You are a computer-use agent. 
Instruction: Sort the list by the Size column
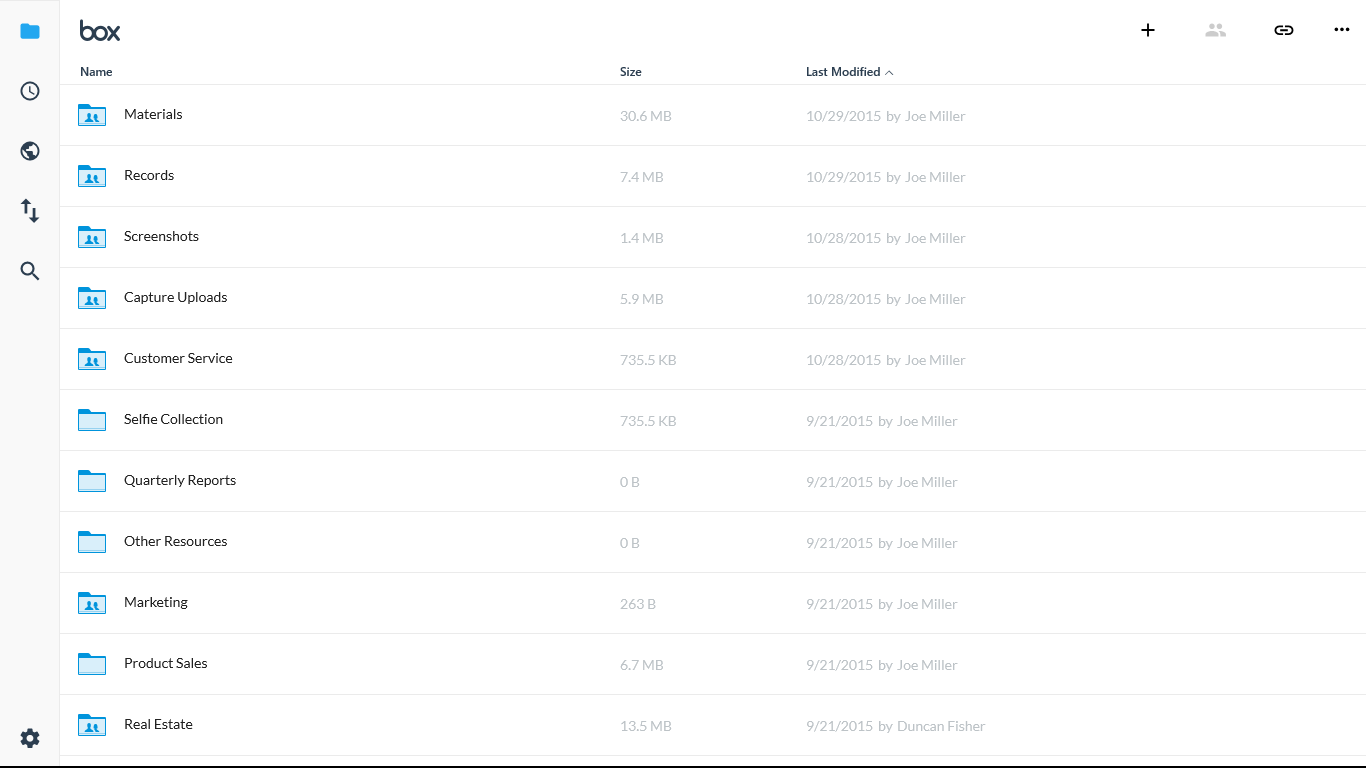coord(630,72)
